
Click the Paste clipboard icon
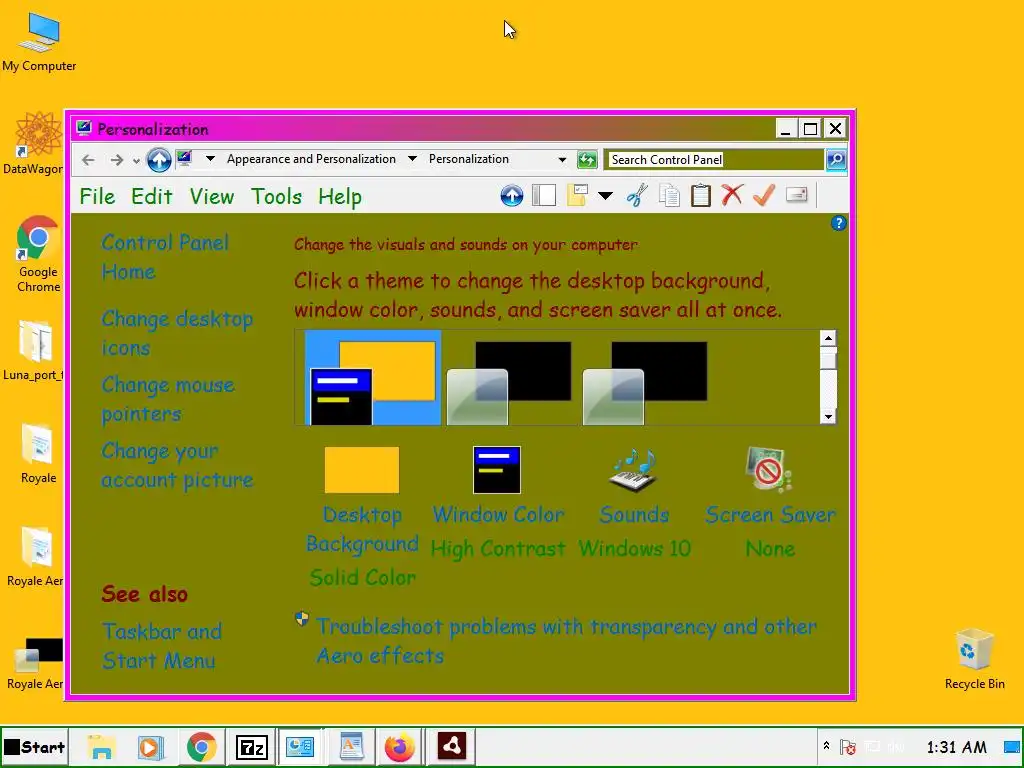pyautogui.click(x=701, y=195)
